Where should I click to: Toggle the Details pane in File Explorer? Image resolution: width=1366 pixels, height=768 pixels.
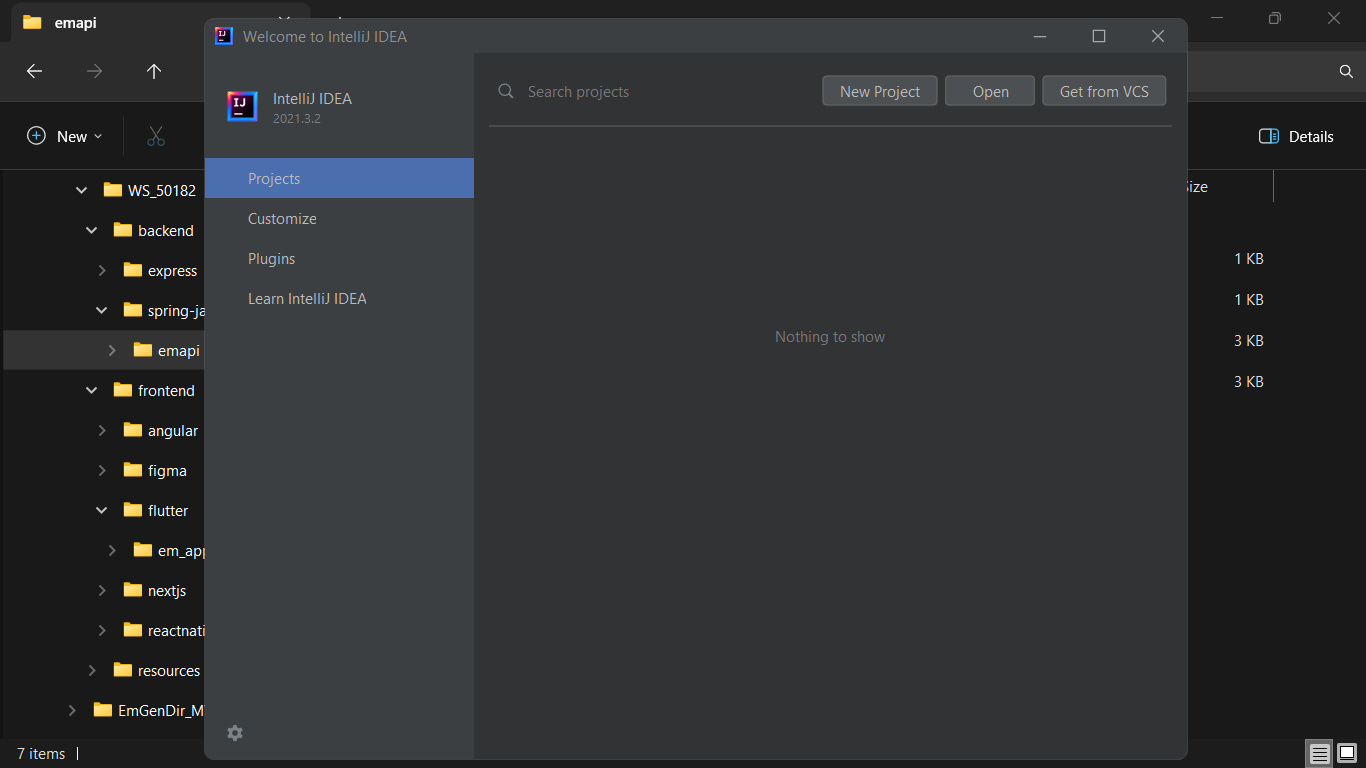pos(1296,136)
